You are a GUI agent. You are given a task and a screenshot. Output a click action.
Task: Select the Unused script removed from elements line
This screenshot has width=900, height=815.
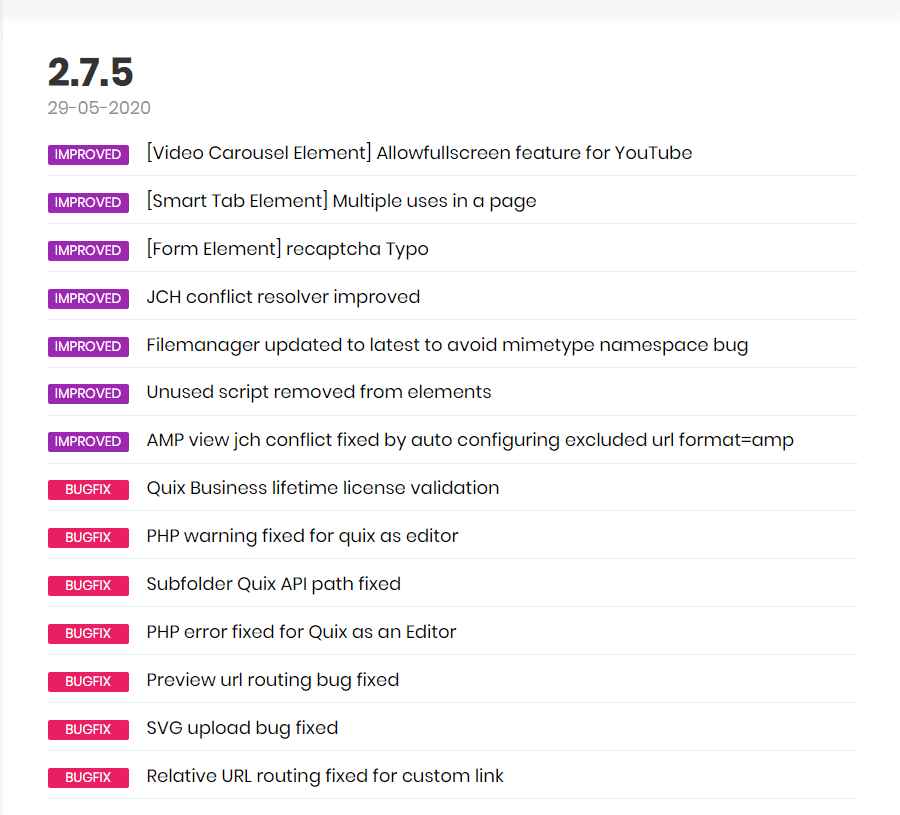pyautogui.click(x=319, y=392)
